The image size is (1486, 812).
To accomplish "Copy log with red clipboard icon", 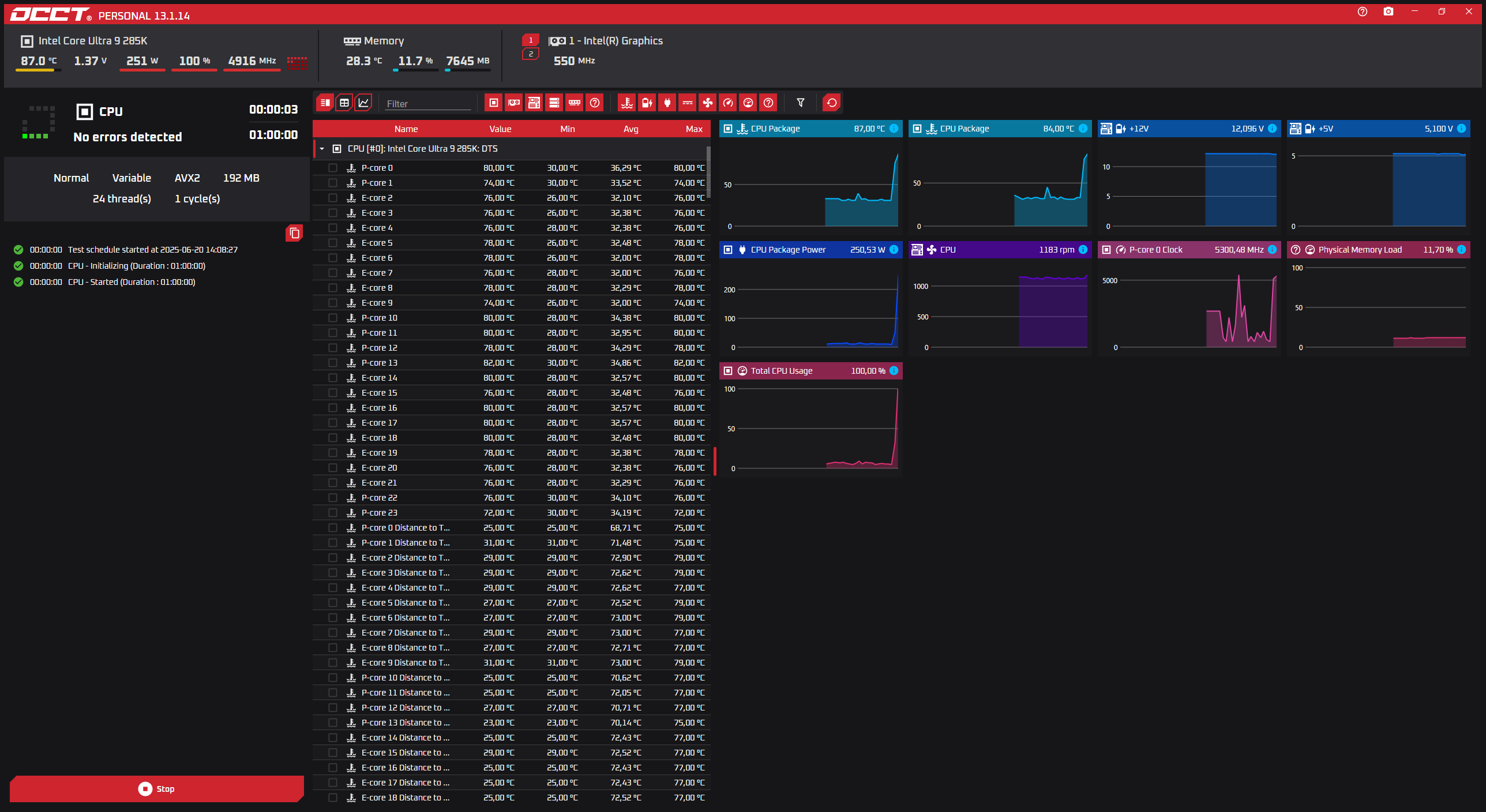I will click(x=294, y=233).
